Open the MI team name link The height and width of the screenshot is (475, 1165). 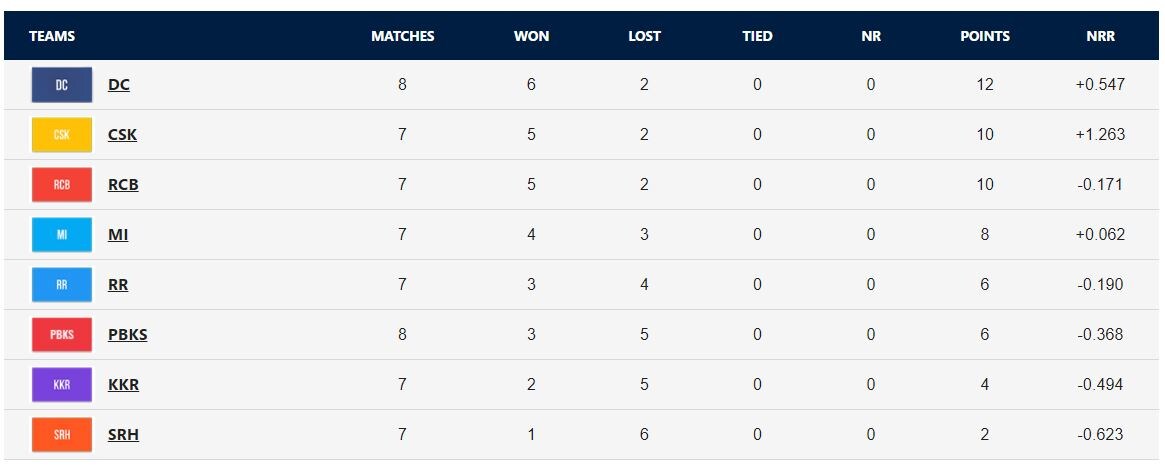point(118,235)
